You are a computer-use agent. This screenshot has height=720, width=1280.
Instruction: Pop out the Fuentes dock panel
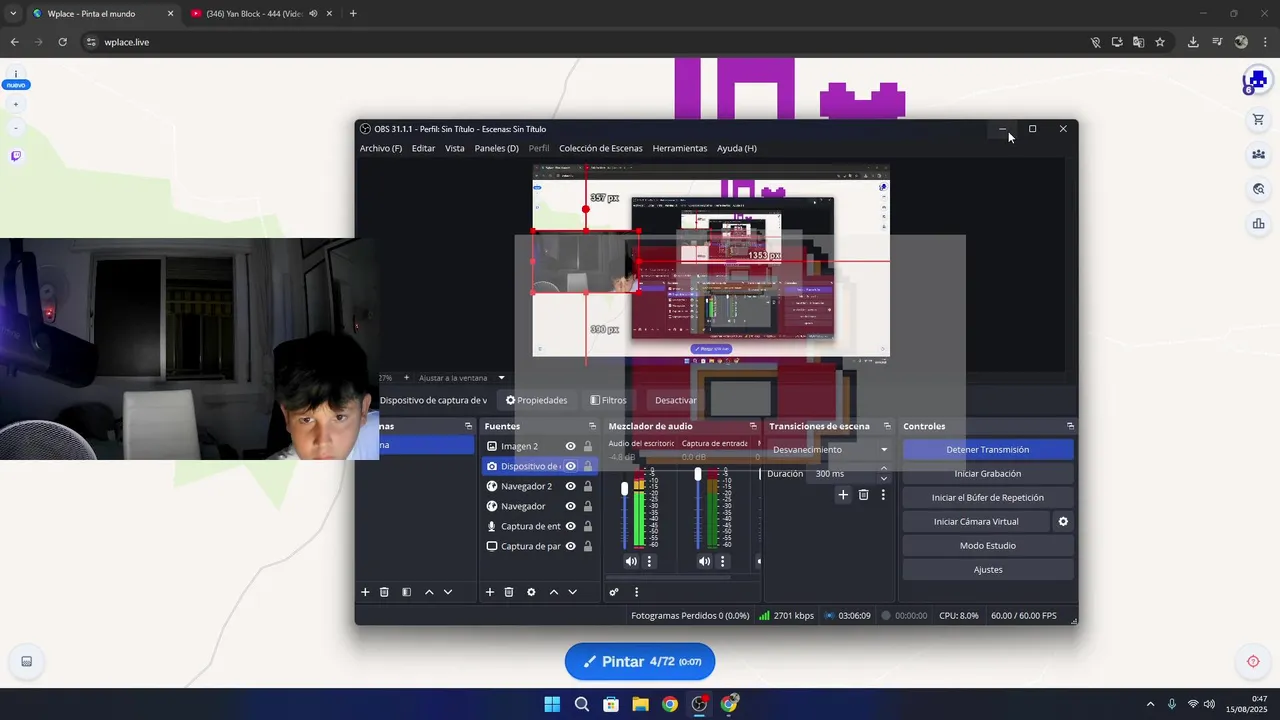coord(592,426)
